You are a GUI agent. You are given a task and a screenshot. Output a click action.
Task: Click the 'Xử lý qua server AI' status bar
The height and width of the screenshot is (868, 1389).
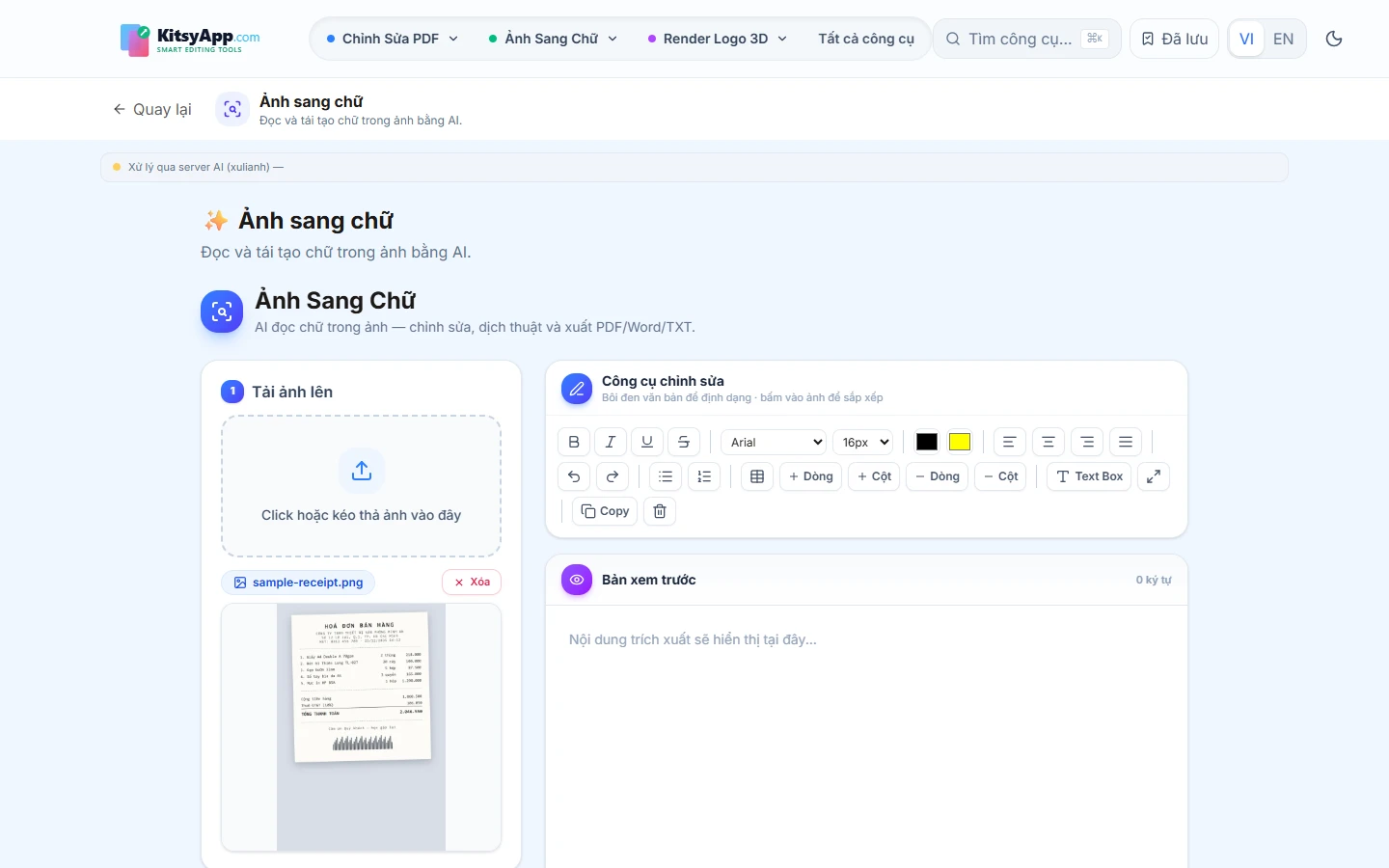(x=694, y=167)
